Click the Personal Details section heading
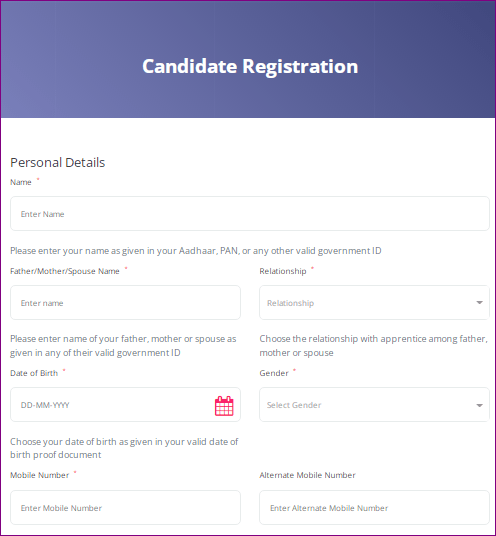Screen dimensions: 496x536 (57, 162)
